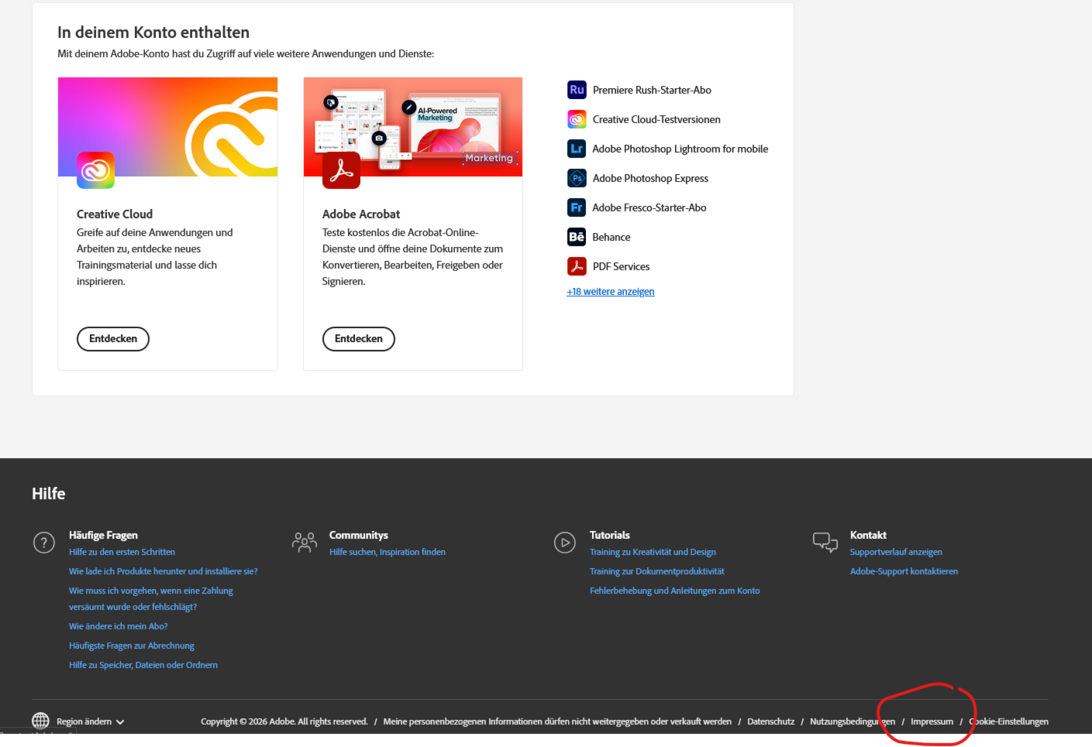The height and width of the screenshot is (747, 1092).
Task: Select the PDF Services icon
Action: coord(577,266)
